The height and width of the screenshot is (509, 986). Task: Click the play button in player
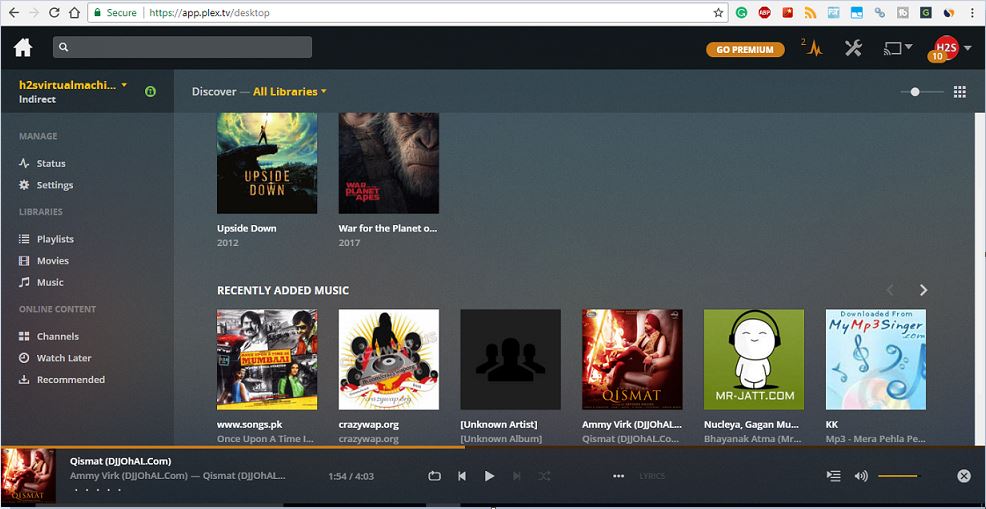(489, 476)
